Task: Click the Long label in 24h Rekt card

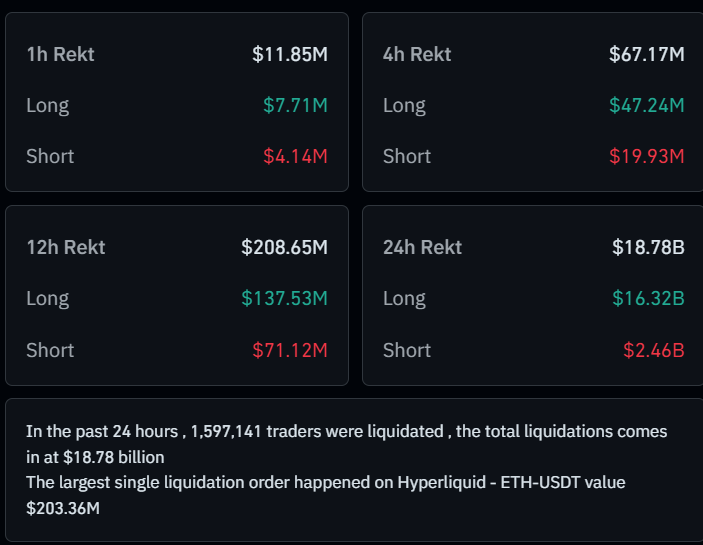Action: [x=404, y=298]
